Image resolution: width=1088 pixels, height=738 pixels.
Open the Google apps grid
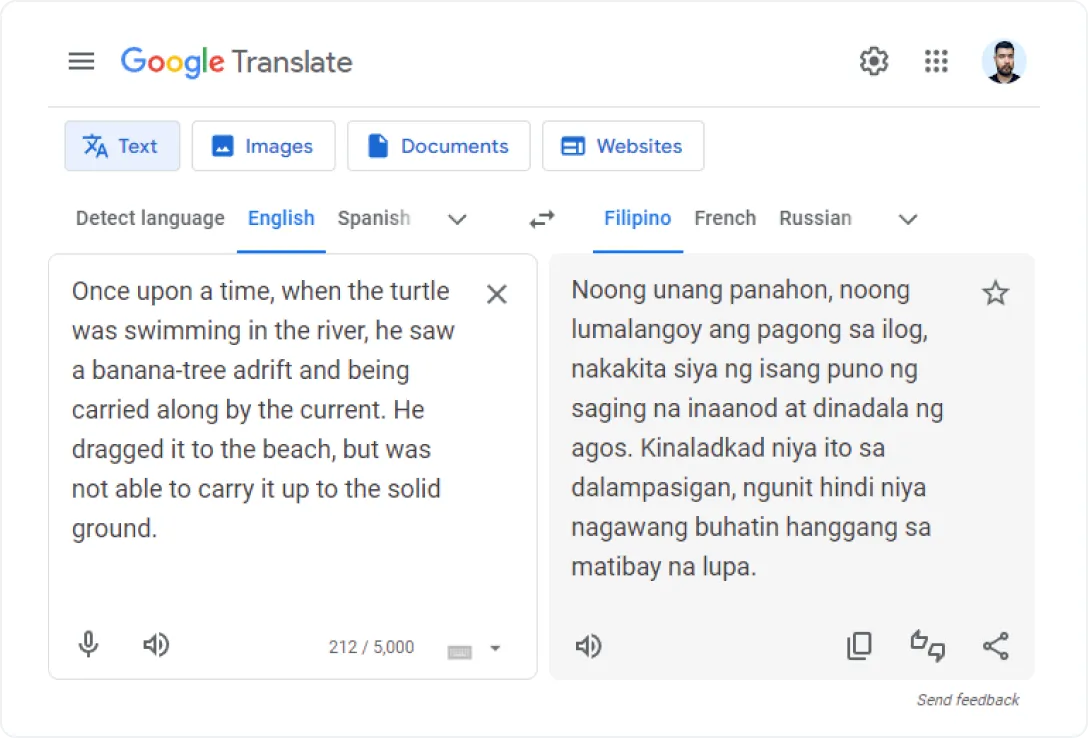coord(936,62)
